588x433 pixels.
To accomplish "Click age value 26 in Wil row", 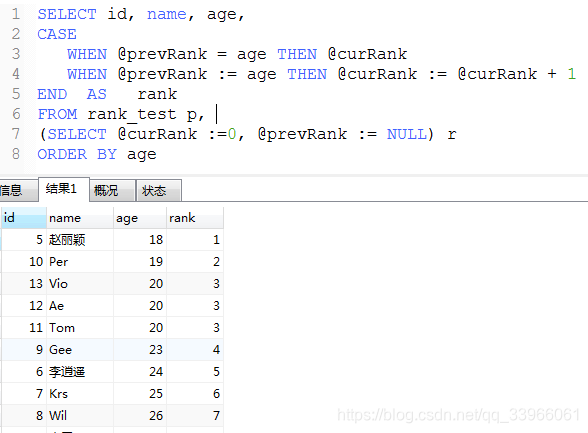I will (140, 416).
